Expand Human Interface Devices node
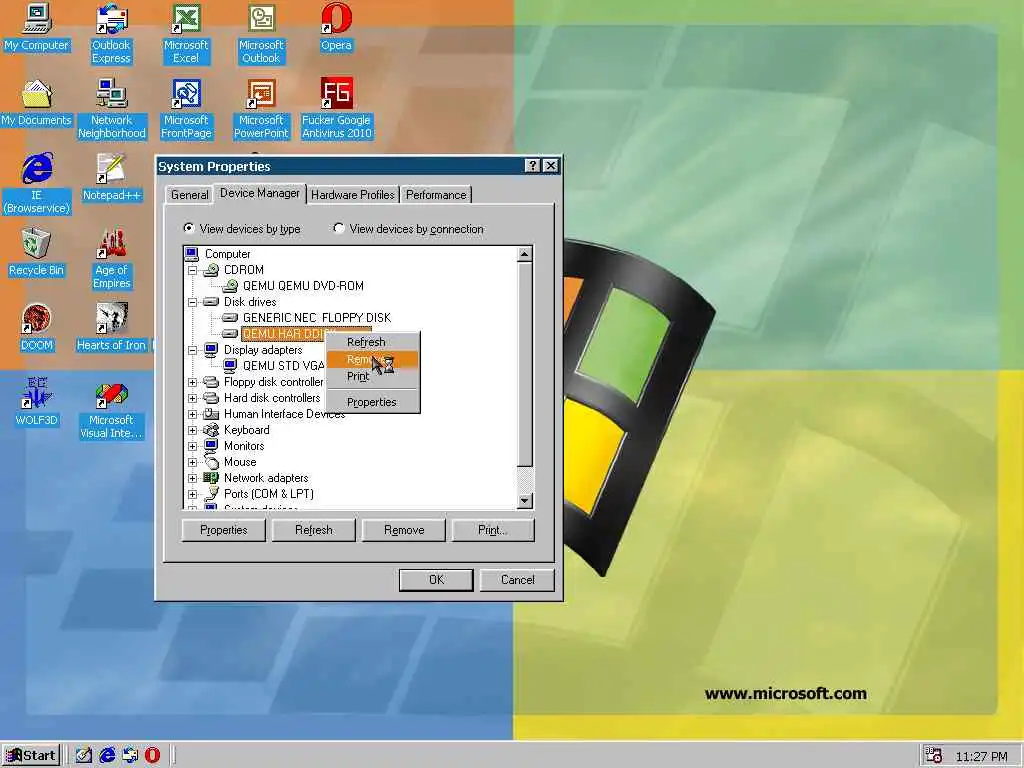This screenshot has width=1024, height=768. [x=193, y=414]
